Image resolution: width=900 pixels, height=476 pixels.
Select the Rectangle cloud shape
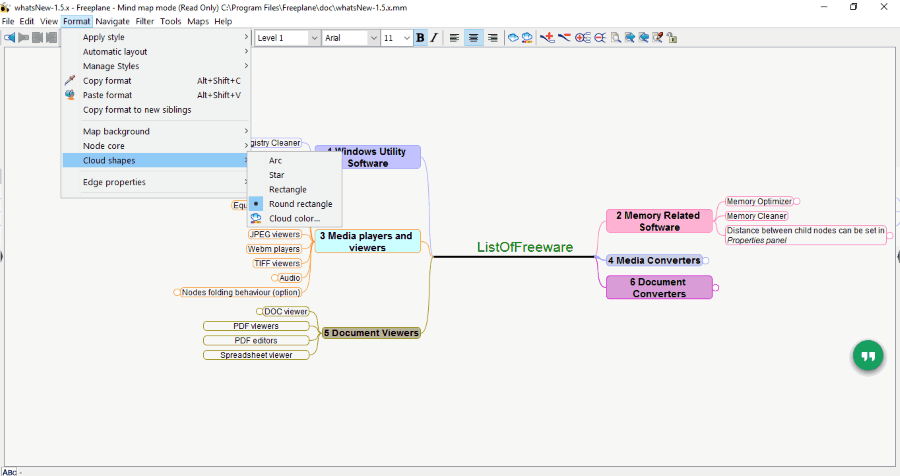point(295,189)
